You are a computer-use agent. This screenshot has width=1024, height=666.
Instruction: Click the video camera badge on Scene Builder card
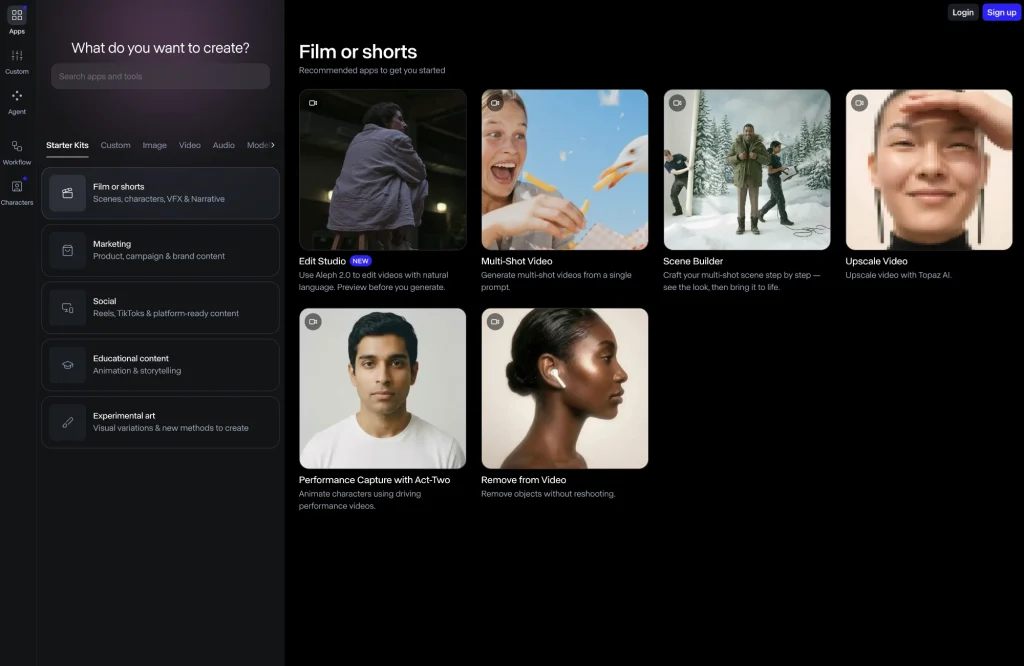[677, 103]
